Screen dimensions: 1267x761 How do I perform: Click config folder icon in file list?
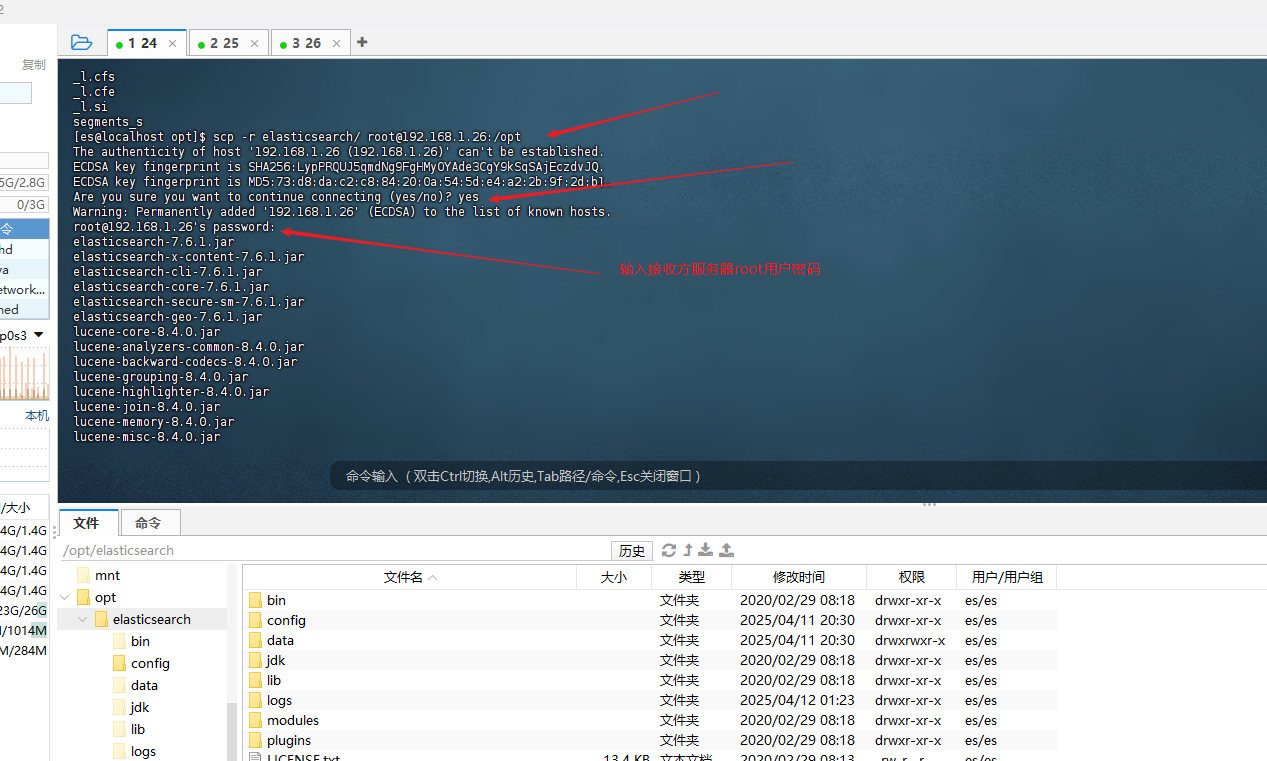click(x=255, y=620)
